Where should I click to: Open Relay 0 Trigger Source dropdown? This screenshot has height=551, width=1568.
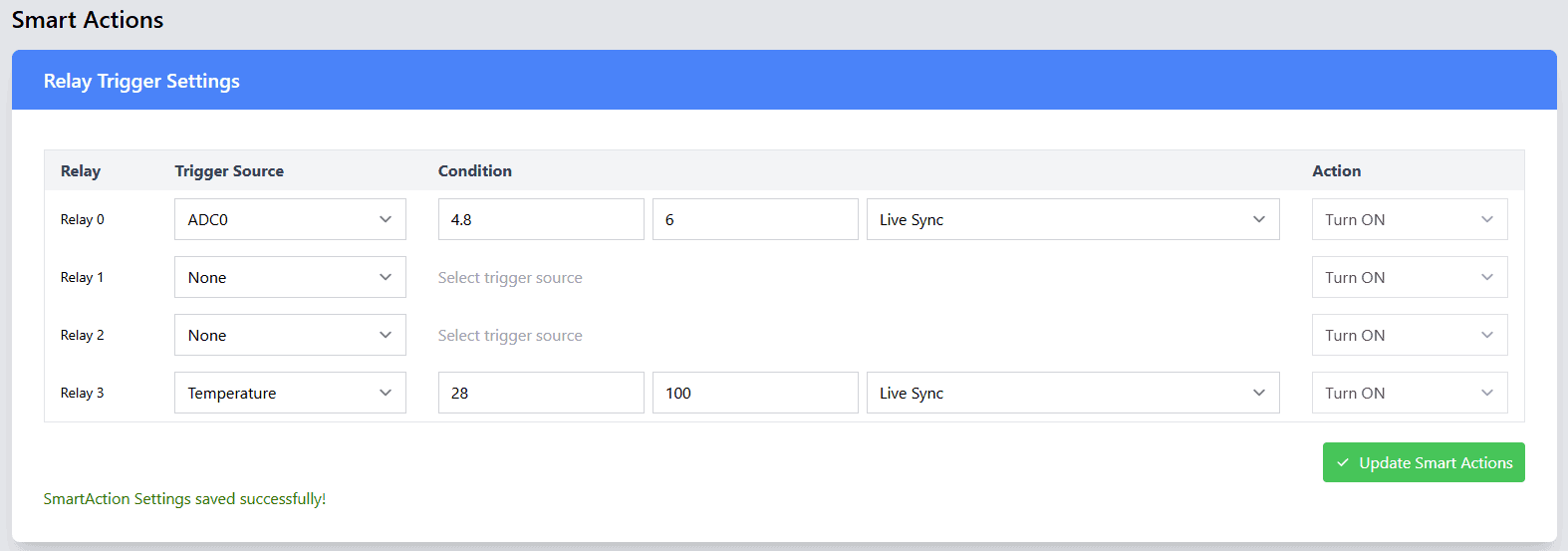pos(289,219)
